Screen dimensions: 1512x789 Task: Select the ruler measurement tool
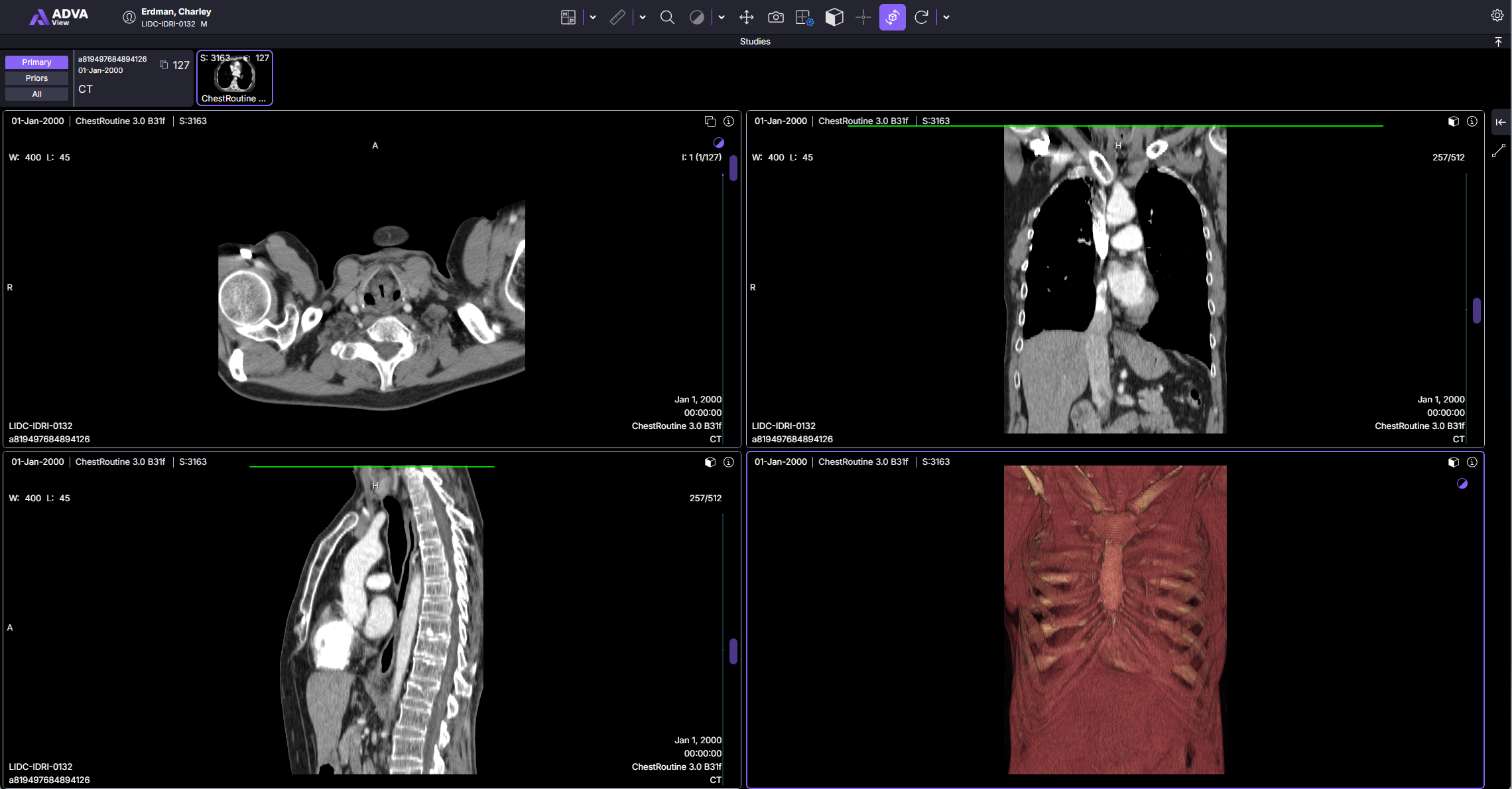coord(617,17)
